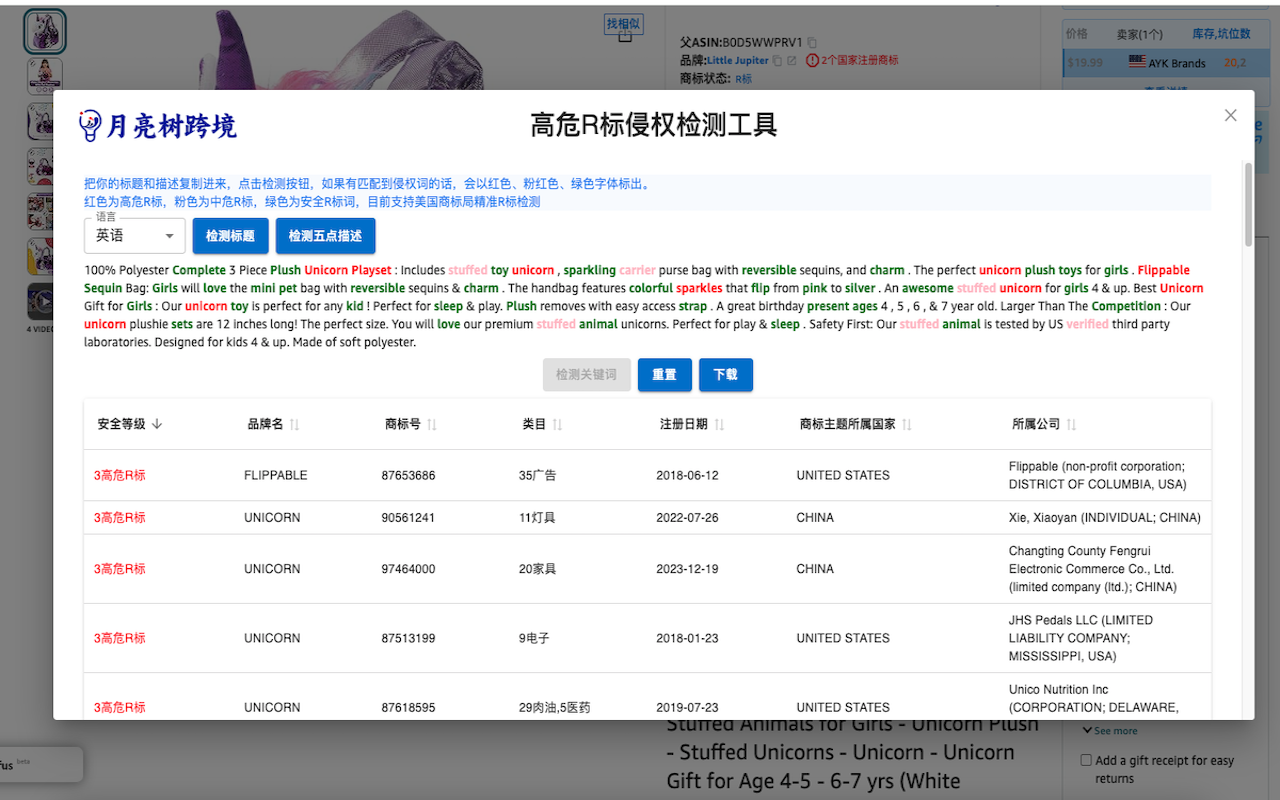The width and height of the screenshot is (1280, 800).
Task: Open the 语言 language dropdown showing 英语
Action: coord(134,235)
